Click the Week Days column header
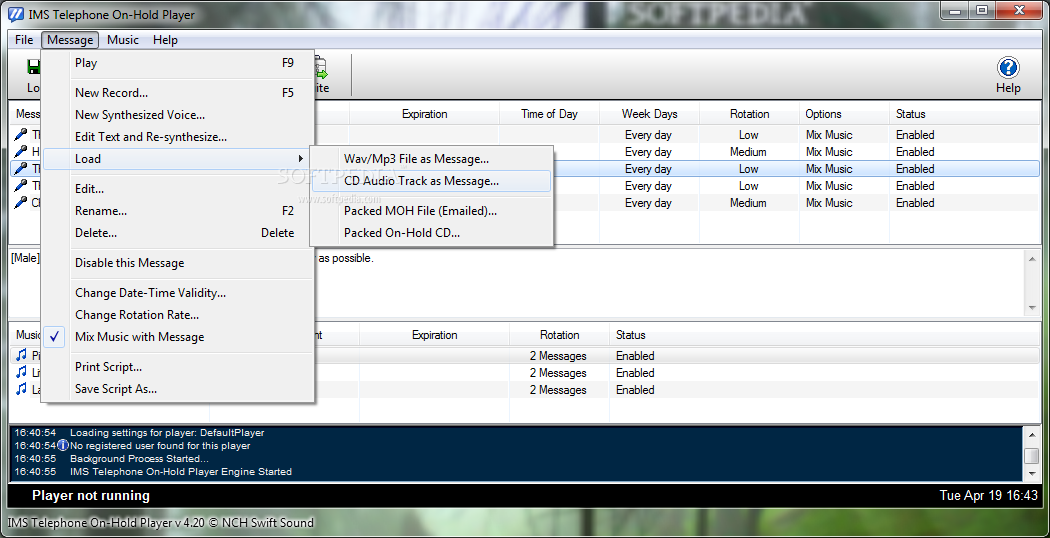Viewport: 1050px width, 538px height. (x=649, y=114)
